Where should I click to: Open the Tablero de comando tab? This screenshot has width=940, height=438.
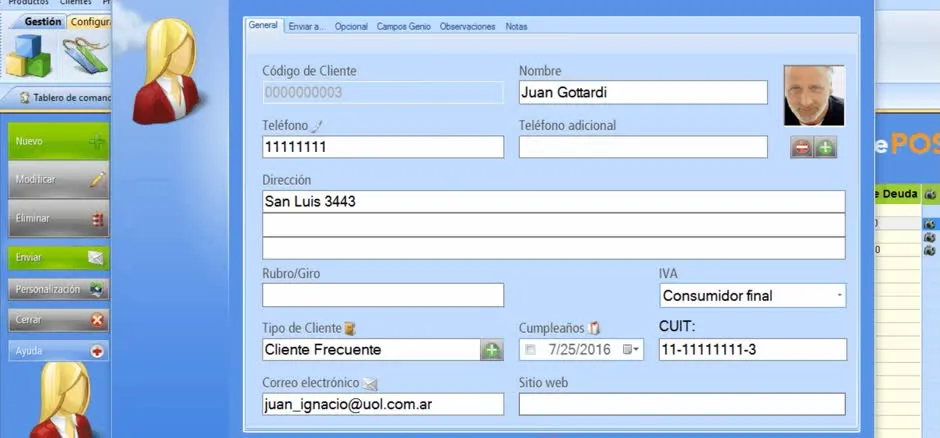[x=66, y=98]
